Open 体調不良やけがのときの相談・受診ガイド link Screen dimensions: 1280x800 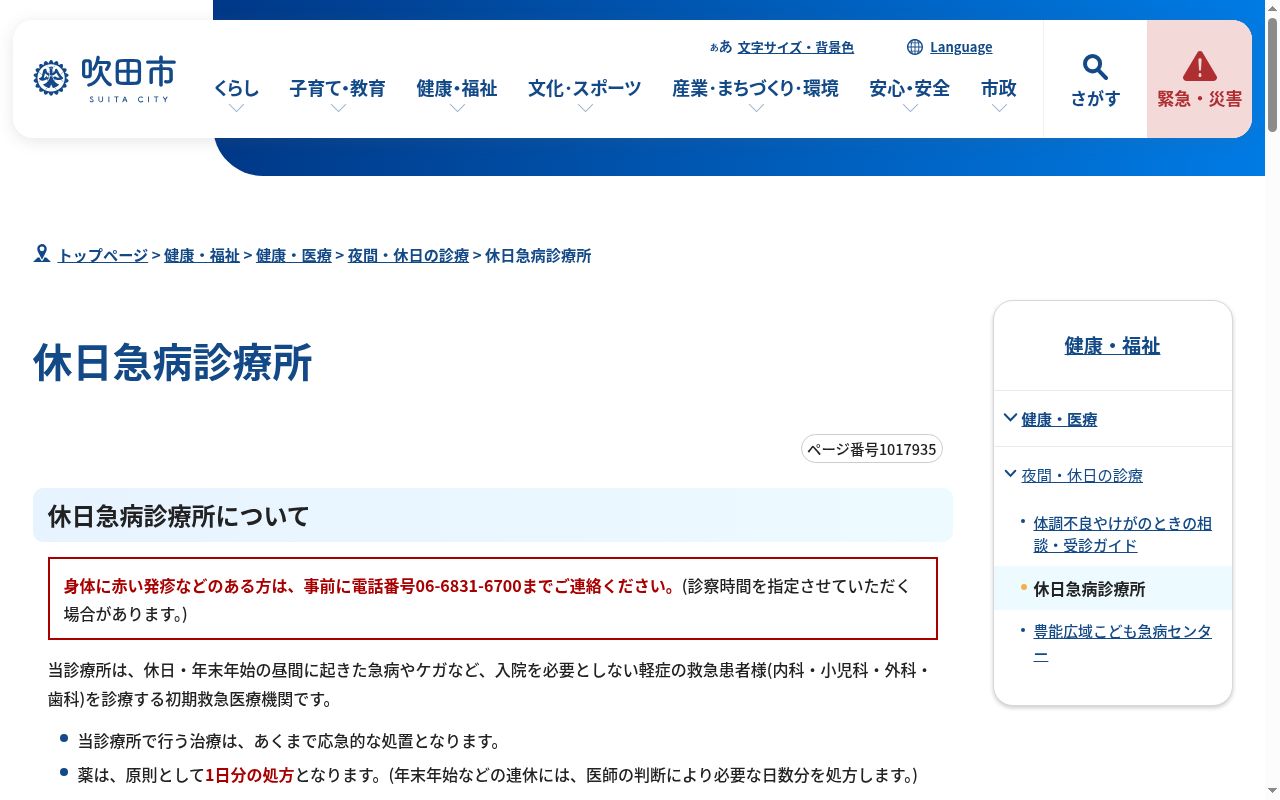(1123, 534)
